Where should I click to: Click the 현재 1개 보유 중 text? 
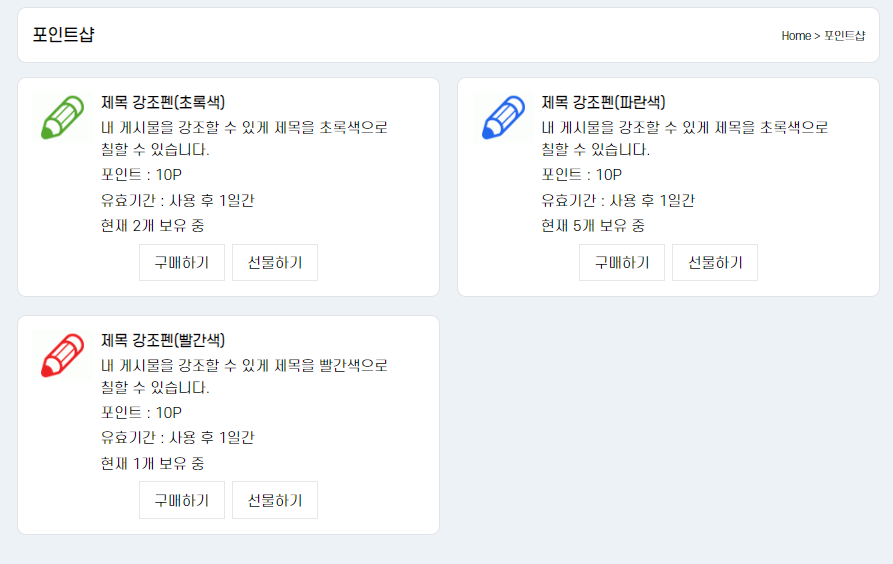152,463
